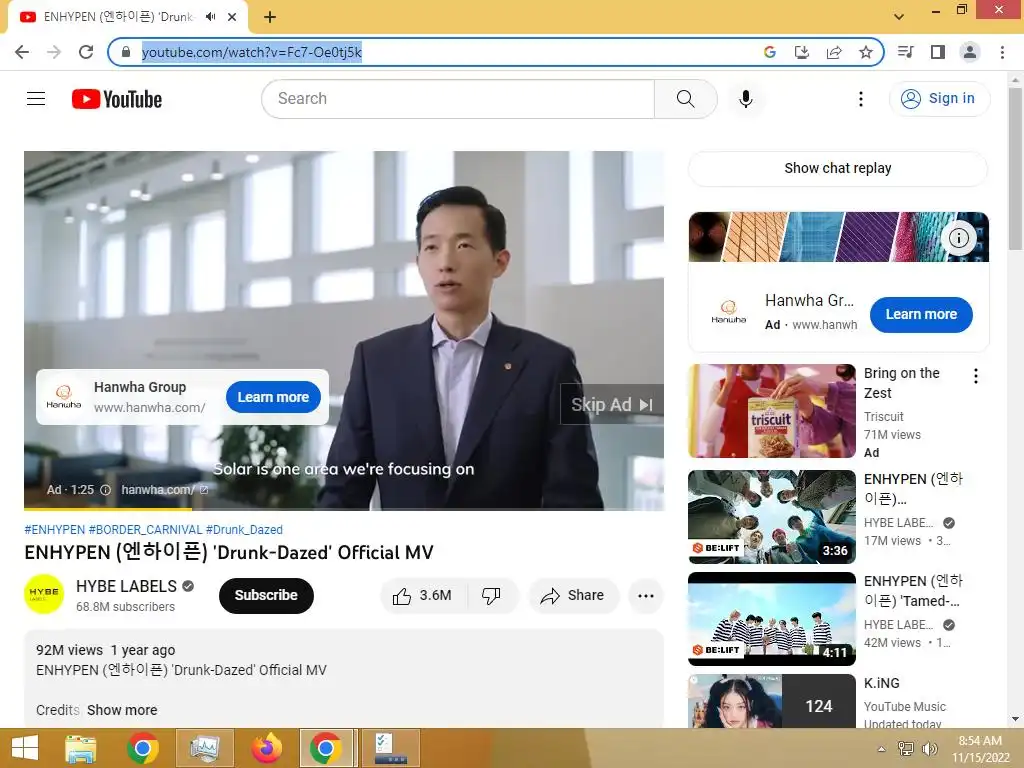
Task: Navigate back in the browser
Action: (22, 52)
